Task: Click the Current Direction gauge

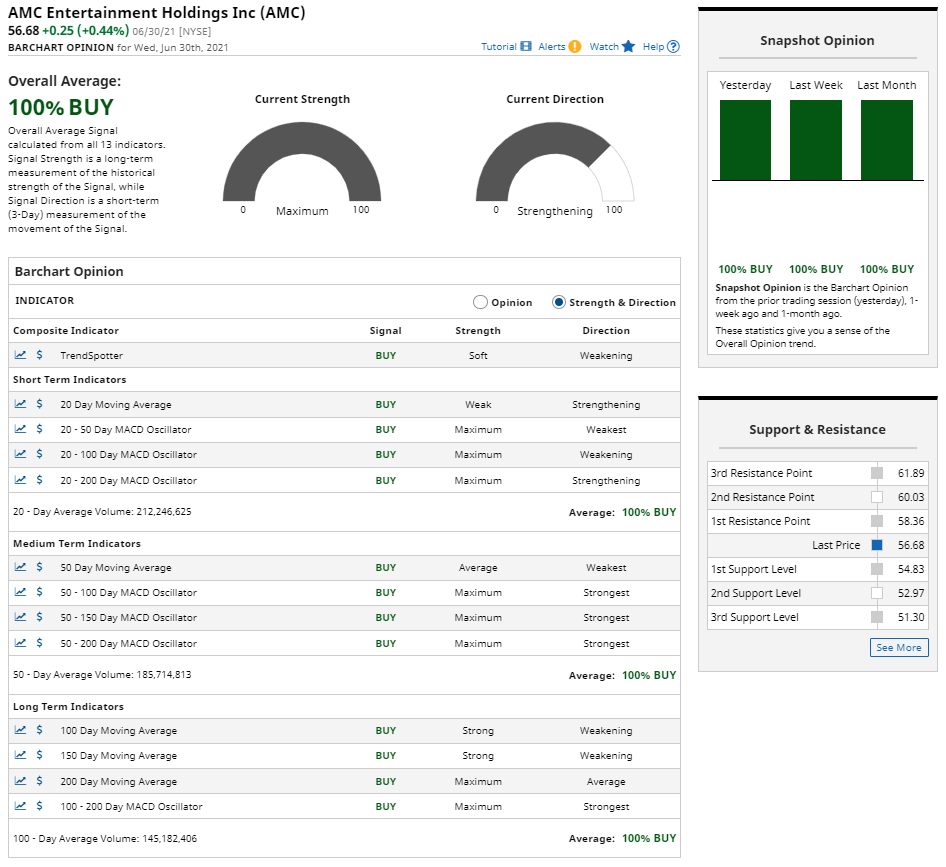Action: tap(555, 165)
